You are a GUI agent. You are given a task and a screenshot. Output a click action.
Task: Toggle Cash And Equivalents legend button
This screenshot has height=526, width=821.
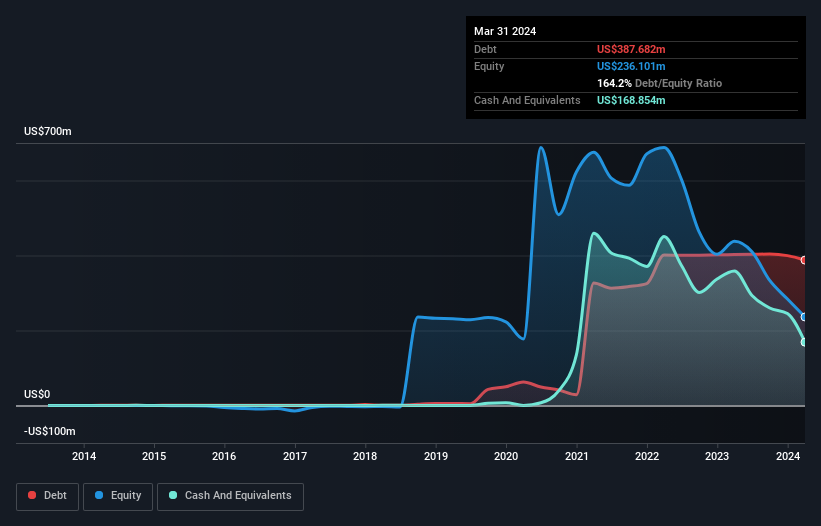(230, 496)
